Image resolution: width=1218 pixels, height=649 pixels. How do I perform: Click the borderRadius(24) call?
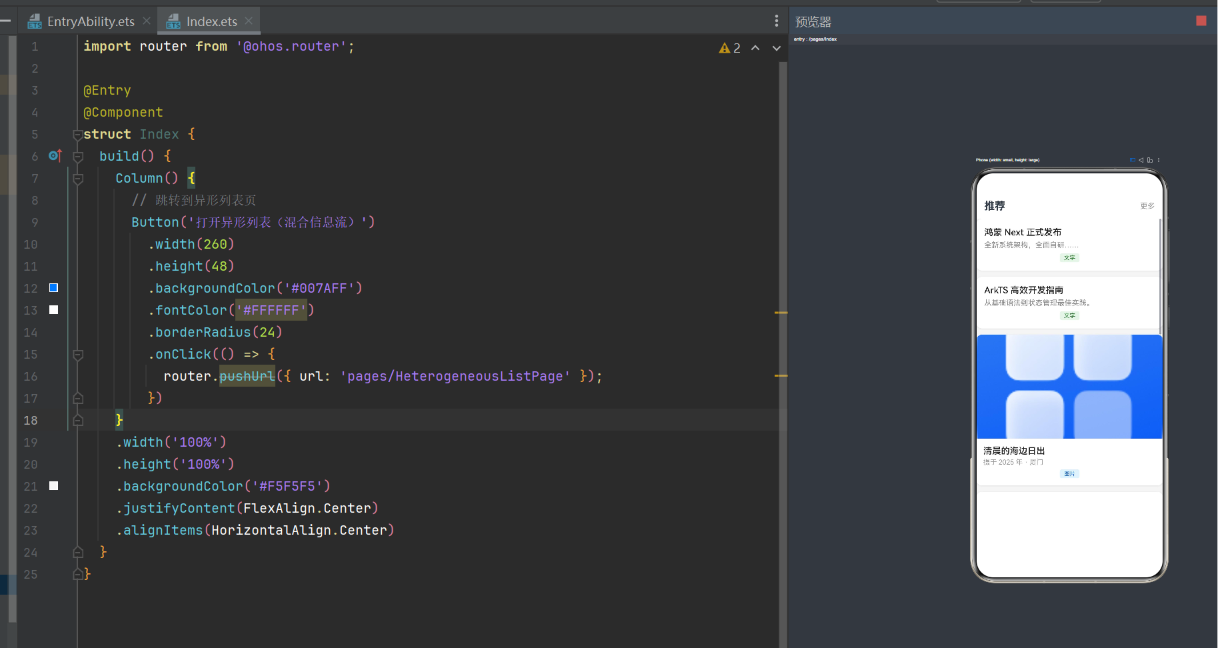click(x=216, y=332)
